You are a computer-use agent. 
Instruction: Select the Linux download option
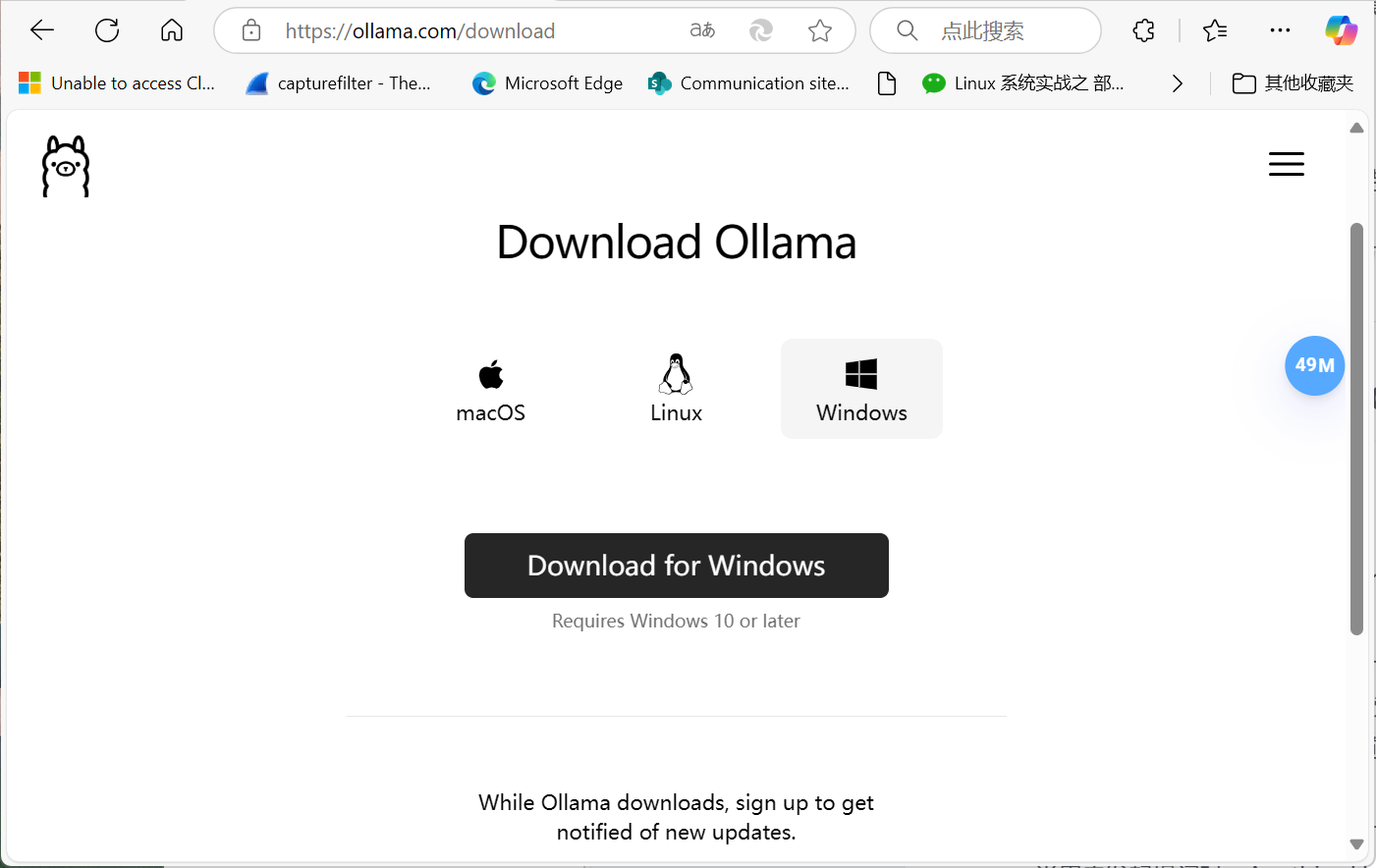coord(677,389)
